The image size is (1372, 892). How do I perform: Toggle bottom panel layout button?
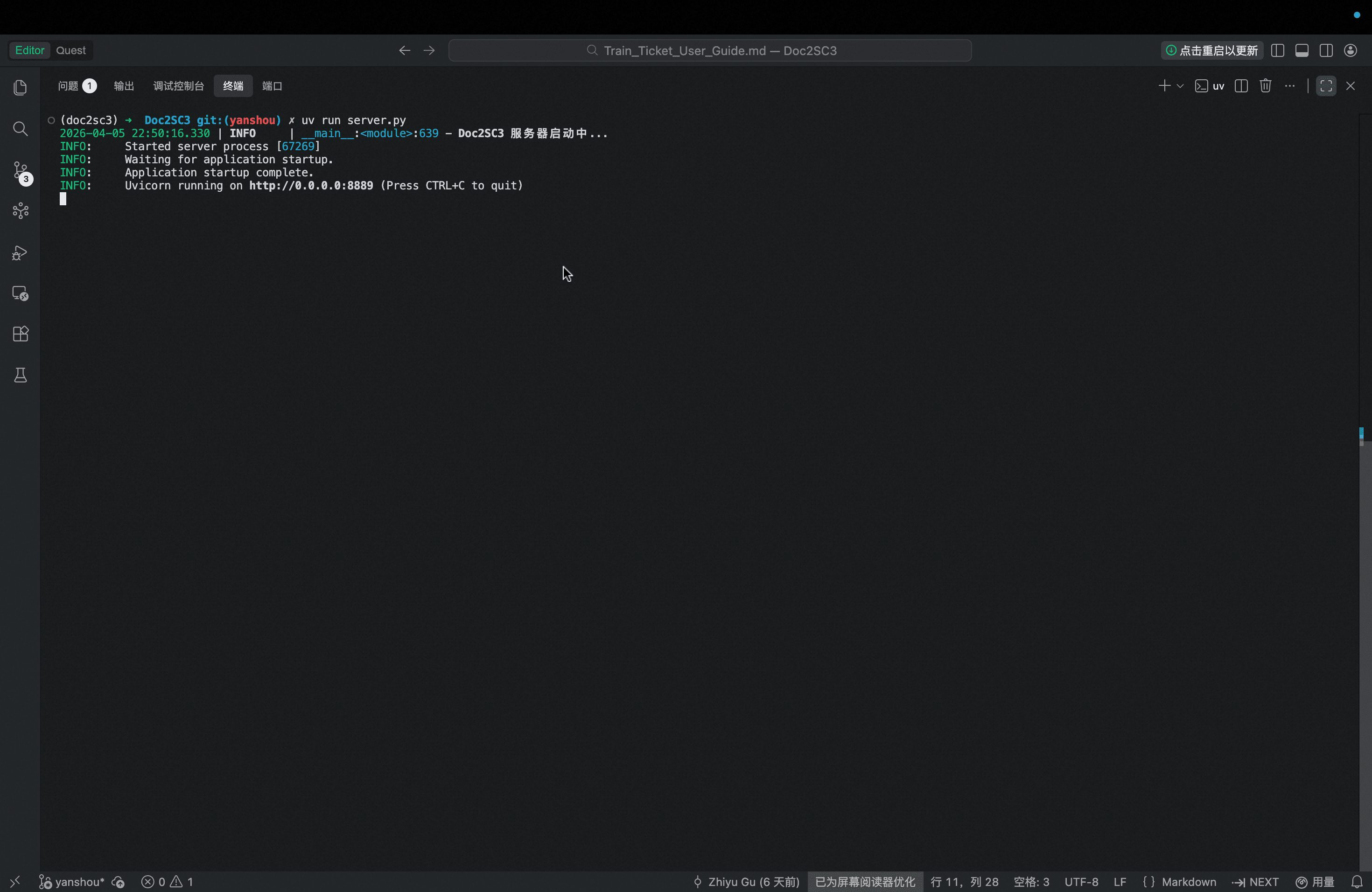[1302, 51]
